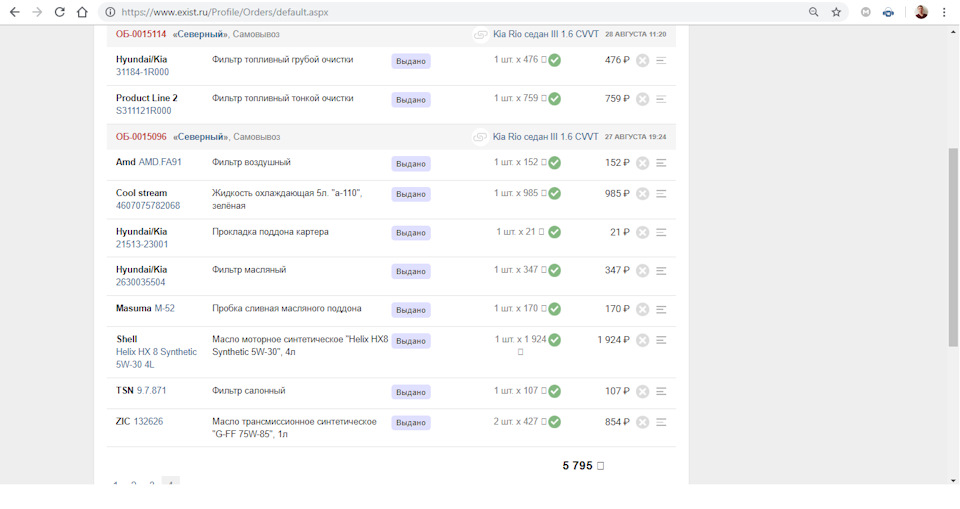Image resolution: width=960 pixels, height=509 pixels.
Task: Cancel the TSN 9.7.871 cabin filter item
Action: (642, 391)
